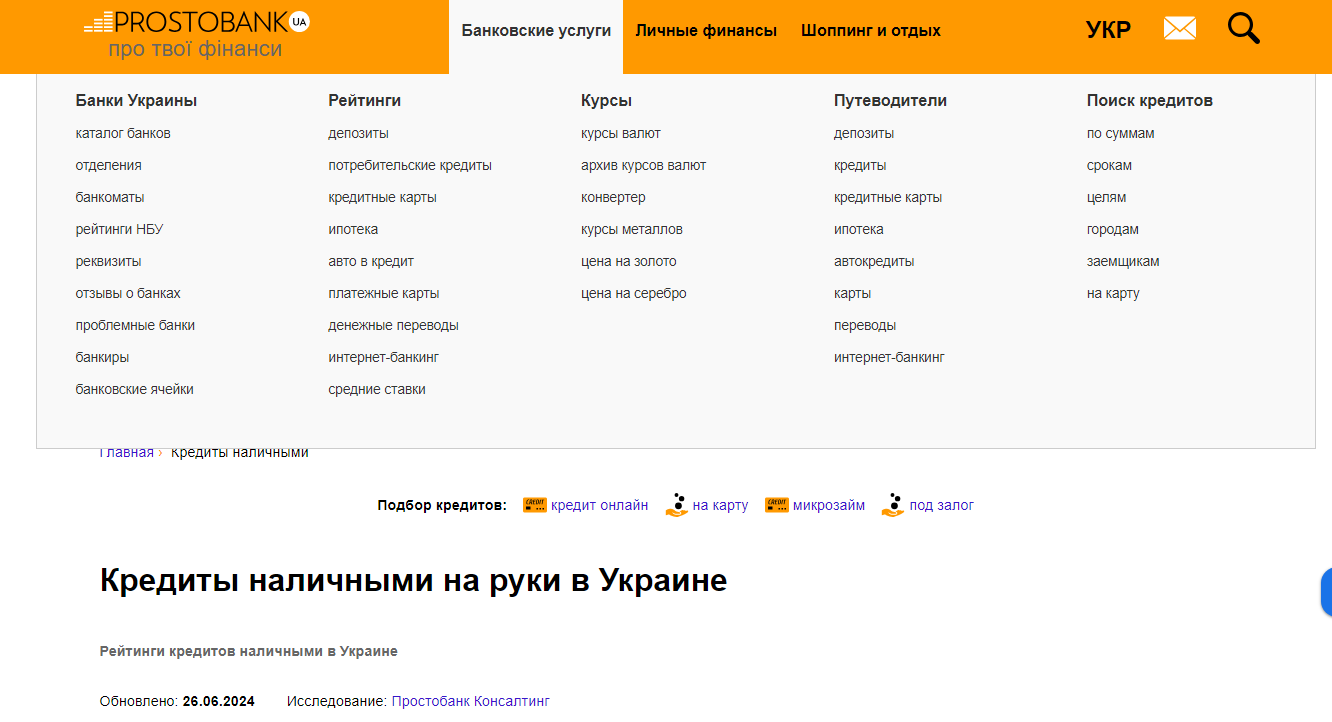Open Шоппинг и отдых menu
Image resolution: width=1332 pixels, height=722 pixels.
coord(871,31)
